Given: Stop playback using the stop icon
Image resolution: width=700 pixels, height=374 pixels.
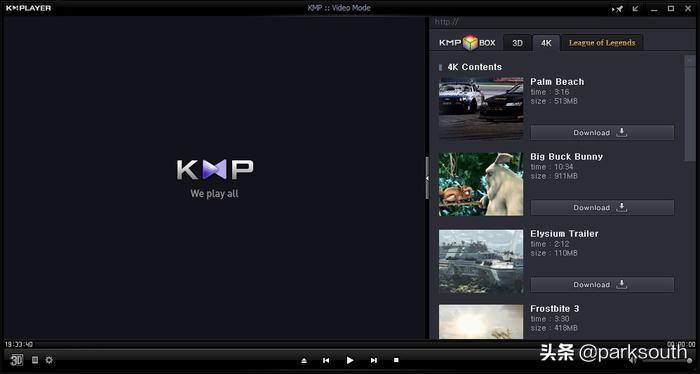Looking at the screenshot, I should 396,360.
